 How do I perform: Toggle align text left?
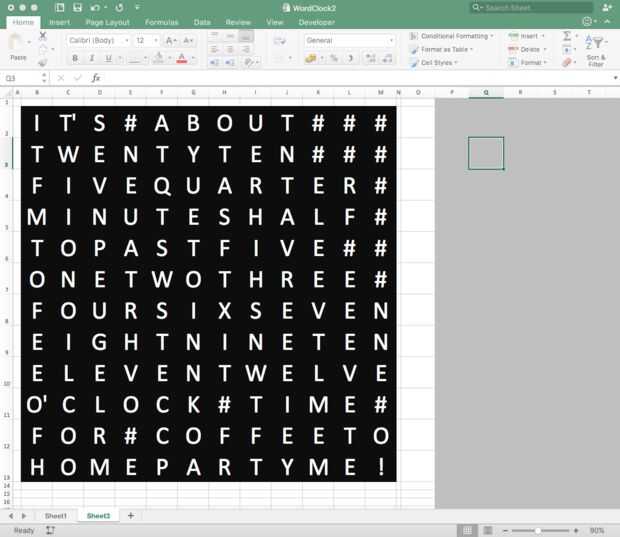[x=214, y=49]
